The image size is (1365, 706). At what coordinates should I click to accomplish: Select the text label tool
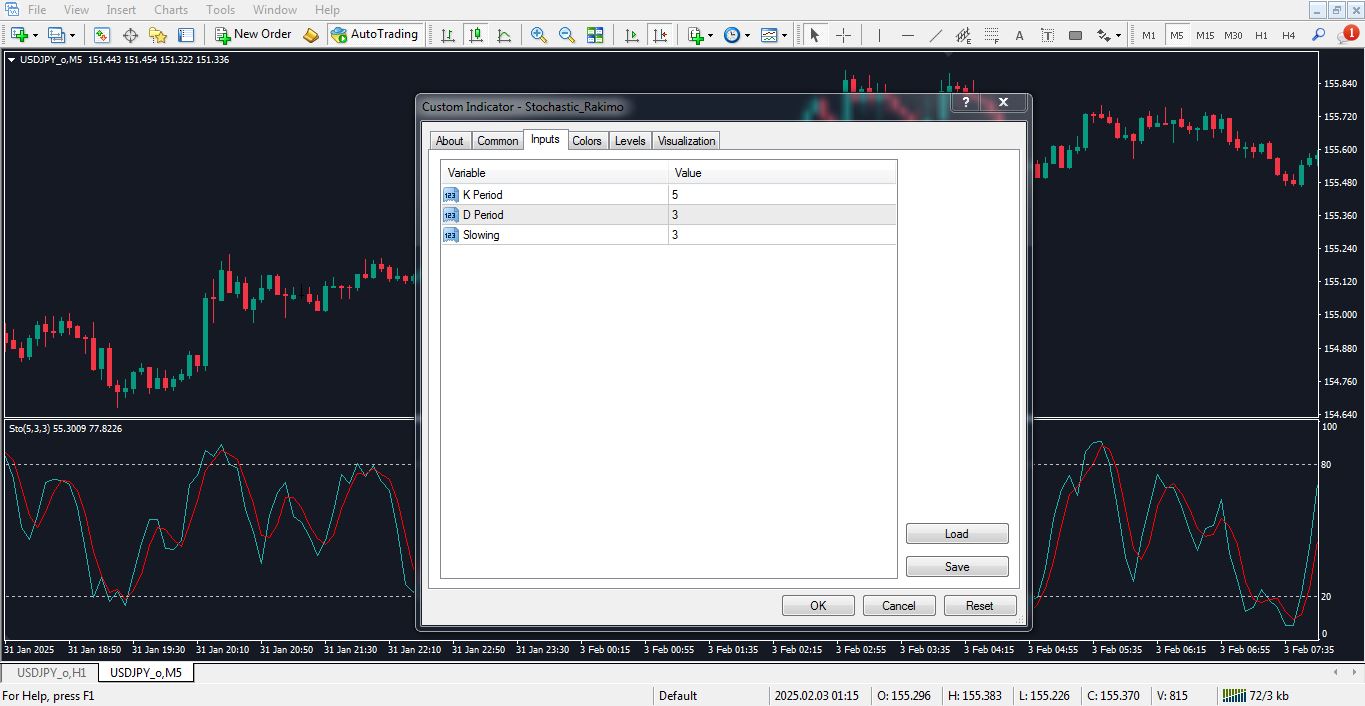[x=1047, y=35]
